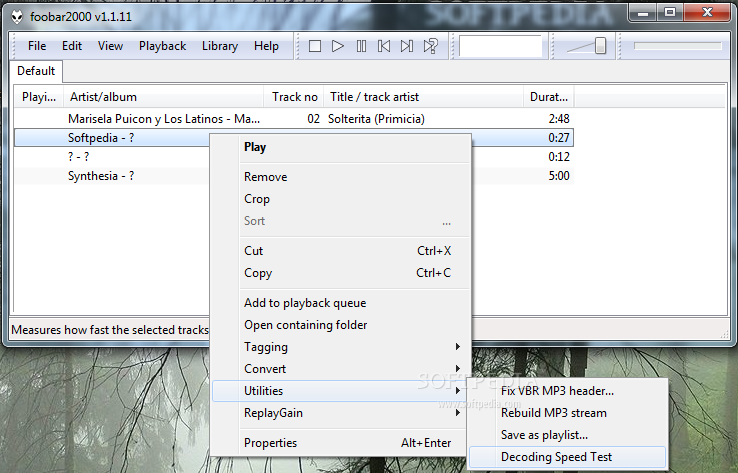Select Add to playback queue
Viewport: 738px width, 473px height.
coord(341,303)
